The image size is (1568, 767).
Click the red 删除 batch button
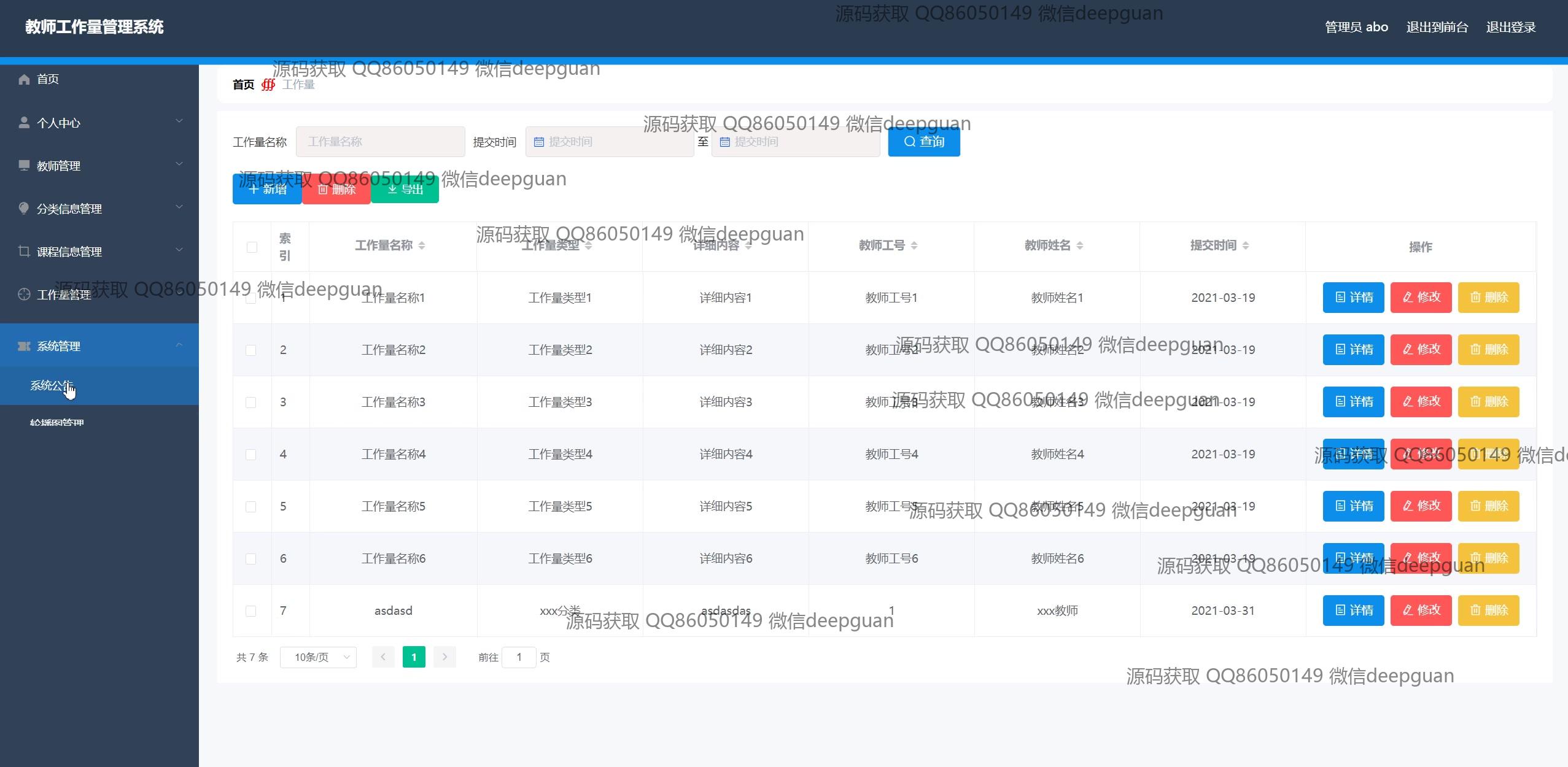tap(336, 189)
